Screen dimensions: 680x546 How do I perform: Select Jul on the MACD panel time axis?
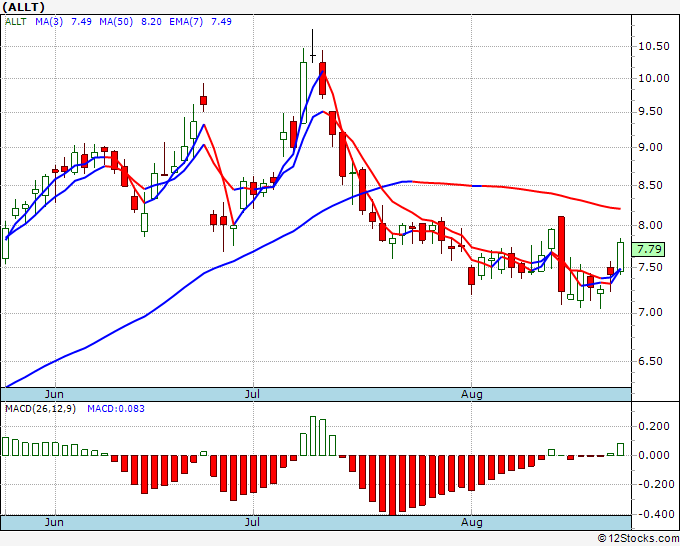tap(252, 522)
